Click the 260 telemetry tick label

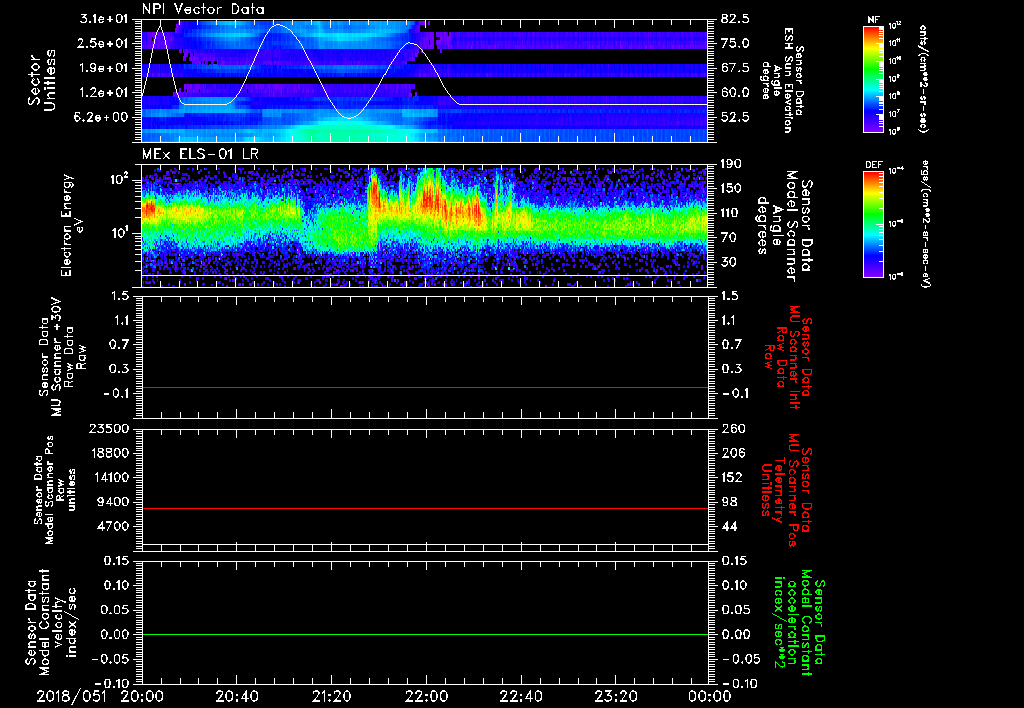click(732, 429)
